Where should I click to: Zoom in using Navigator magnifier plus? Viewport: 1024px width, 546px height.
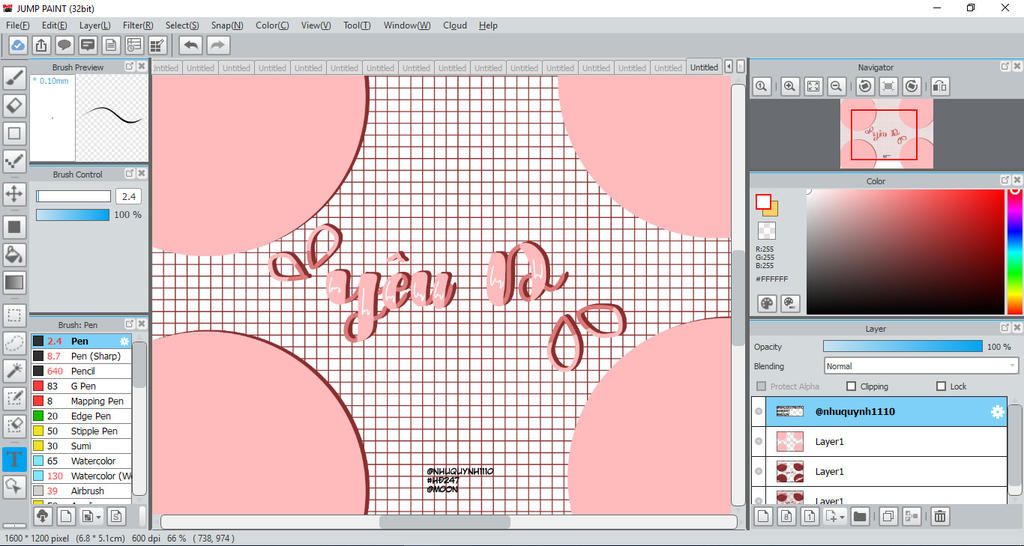point(790,86)
